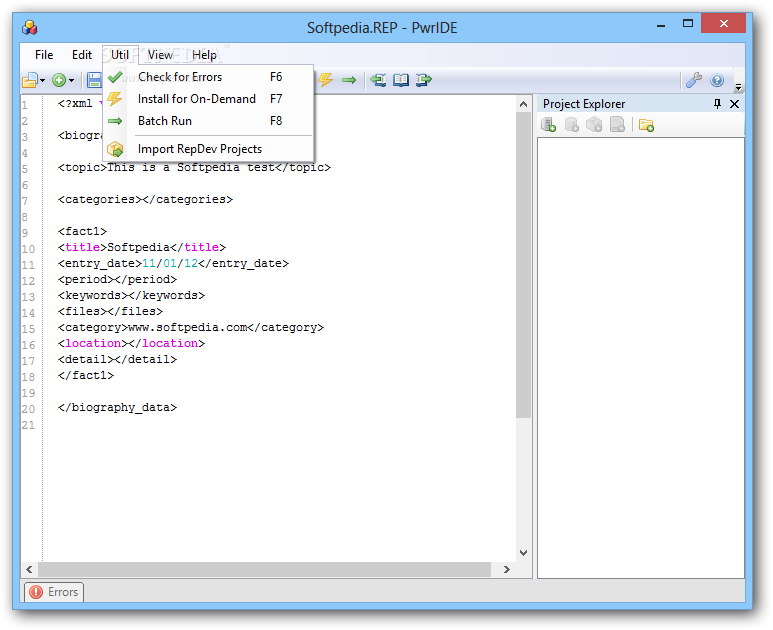Open the Edit menu
Screen dimensions: 773x630
82,55
